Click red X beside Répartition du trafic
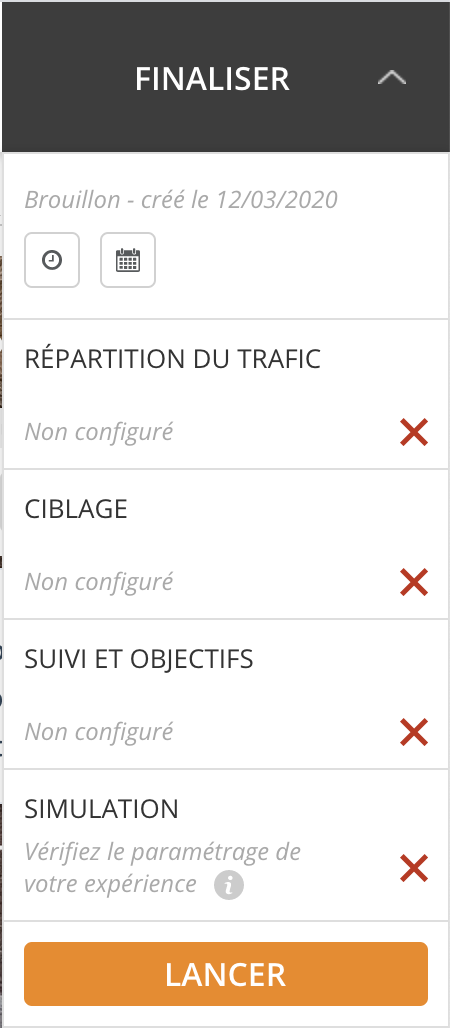The width and height of the screenshot is (450, 1028). [x=414, y=433]
